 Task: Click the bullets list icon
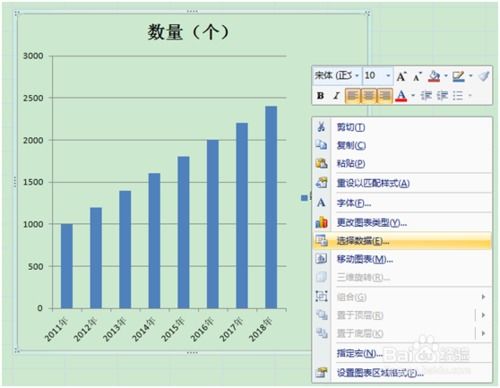click(458, 96)
